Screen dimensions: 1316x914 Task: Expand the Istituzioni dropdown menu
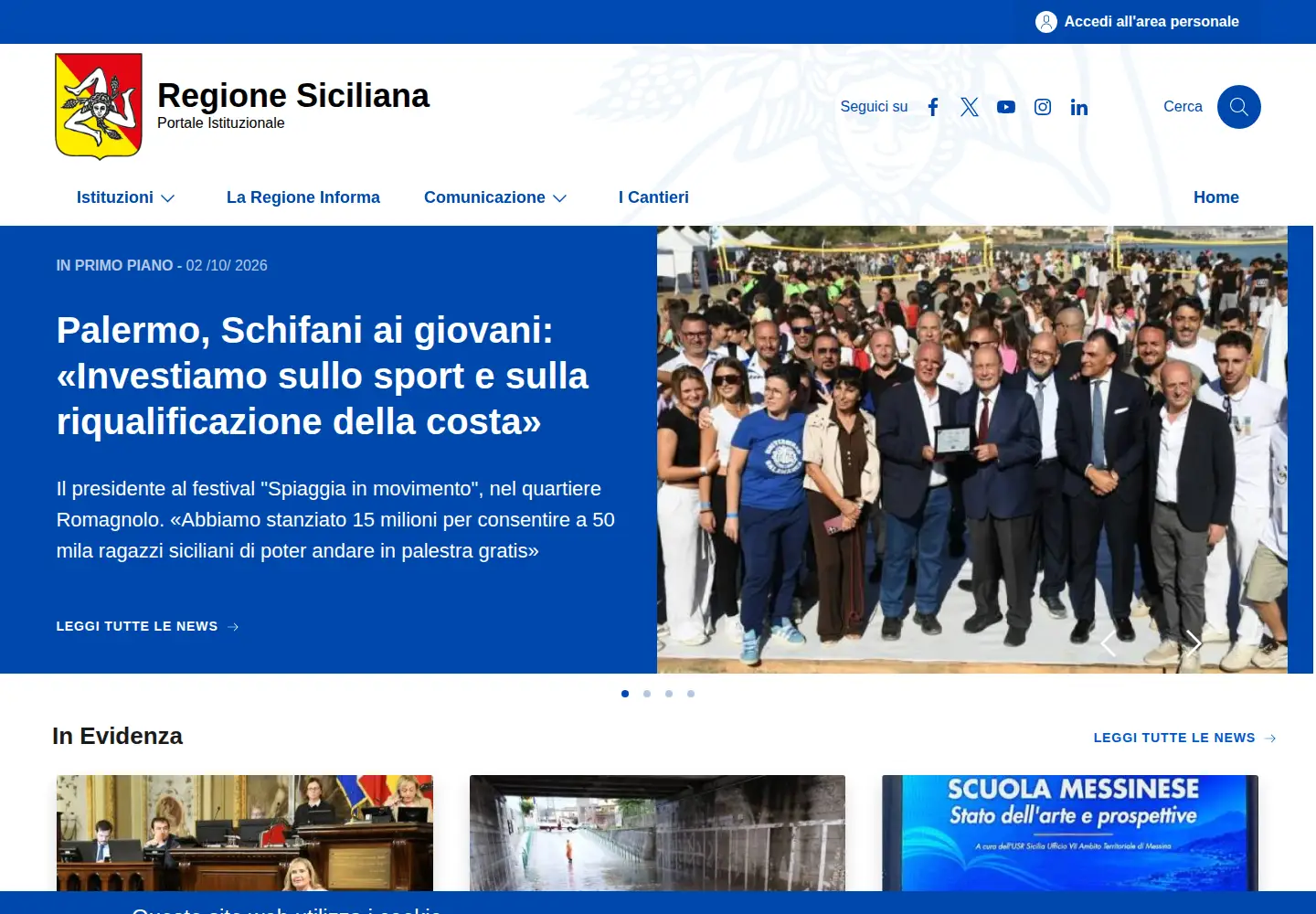click(x=126, y=197)
